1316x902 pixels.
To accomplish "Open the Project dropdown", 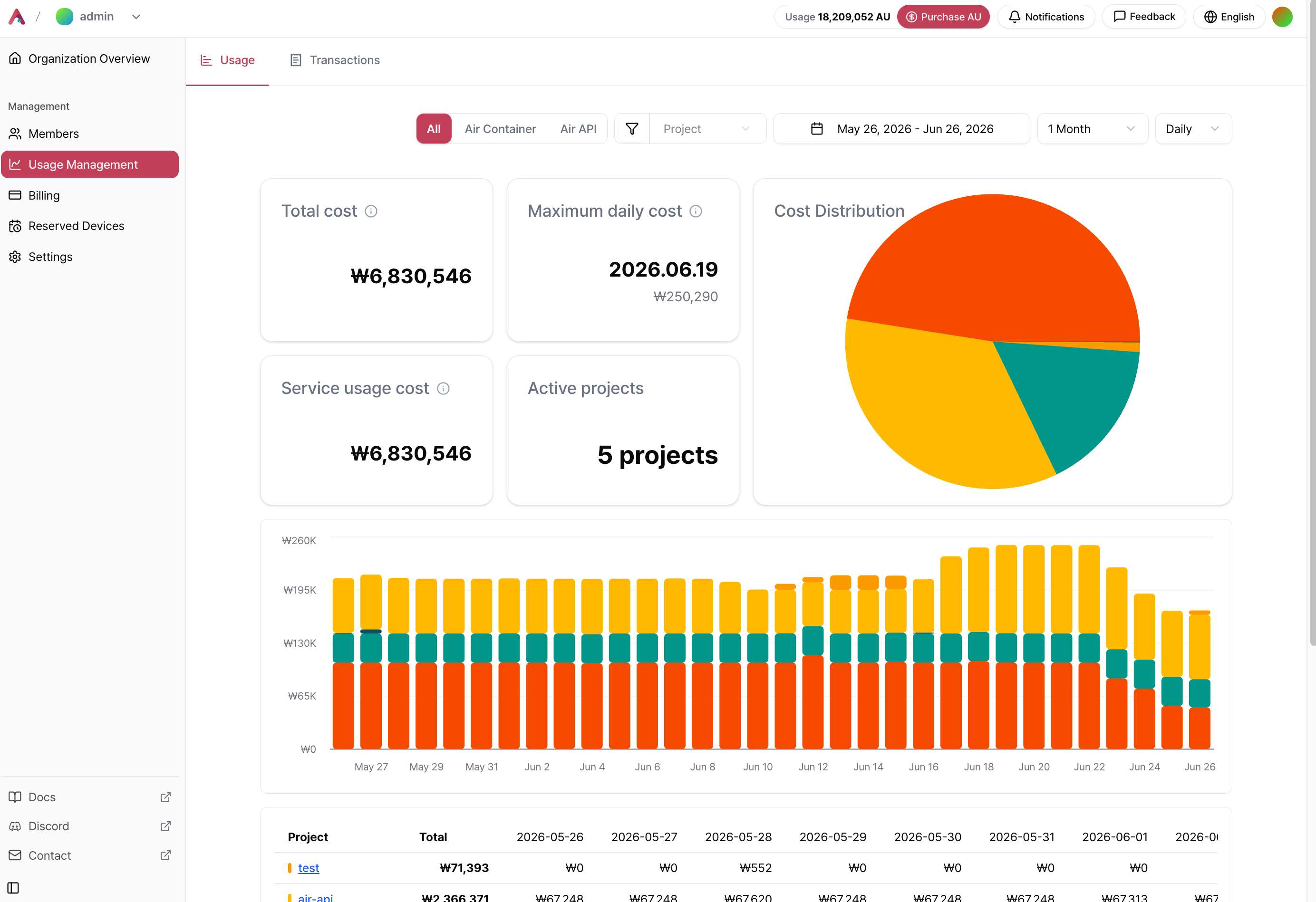I will [707, 129].
